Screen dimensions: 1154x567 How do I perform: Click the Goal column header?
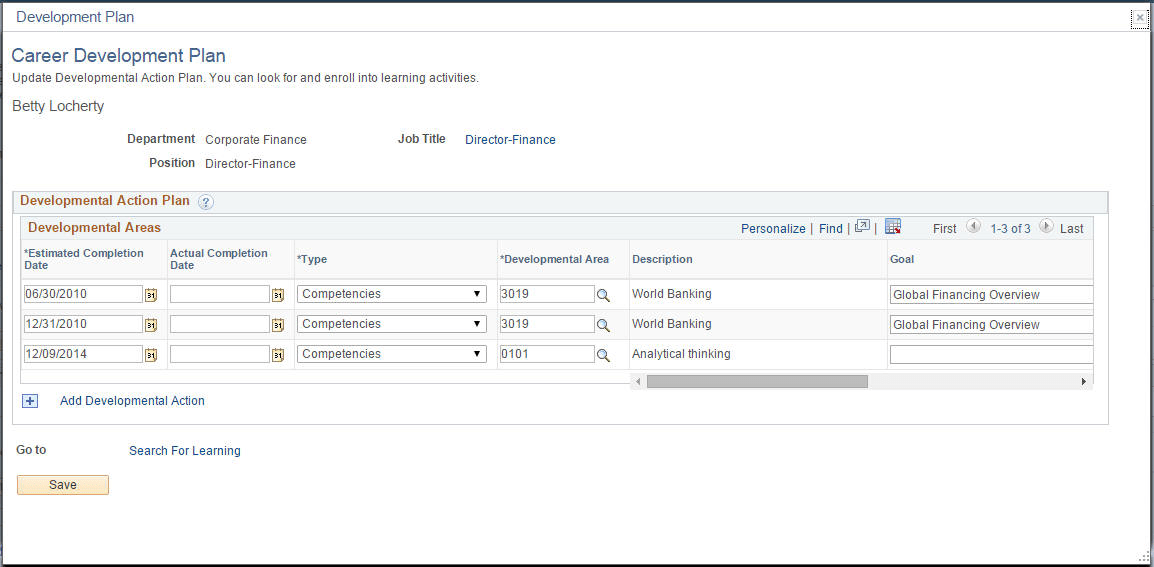(902, 259)
